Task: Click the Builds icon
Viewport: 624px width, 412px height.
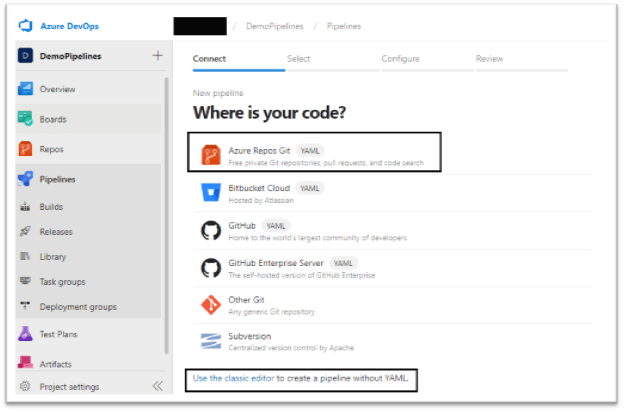Action: 25,206
